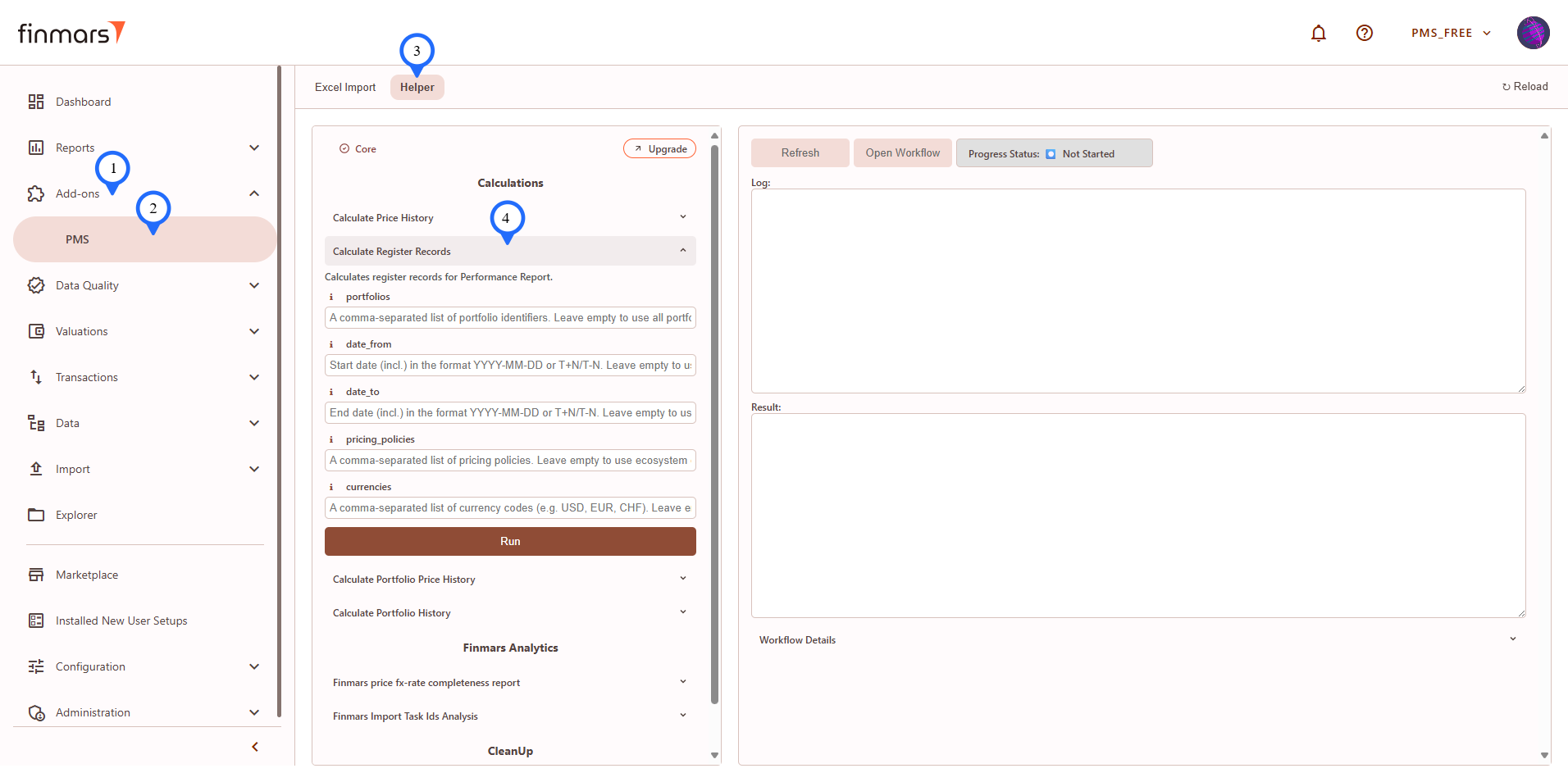
Task: Click the info icon beside portfolios
Action: (x=331, y=297)
